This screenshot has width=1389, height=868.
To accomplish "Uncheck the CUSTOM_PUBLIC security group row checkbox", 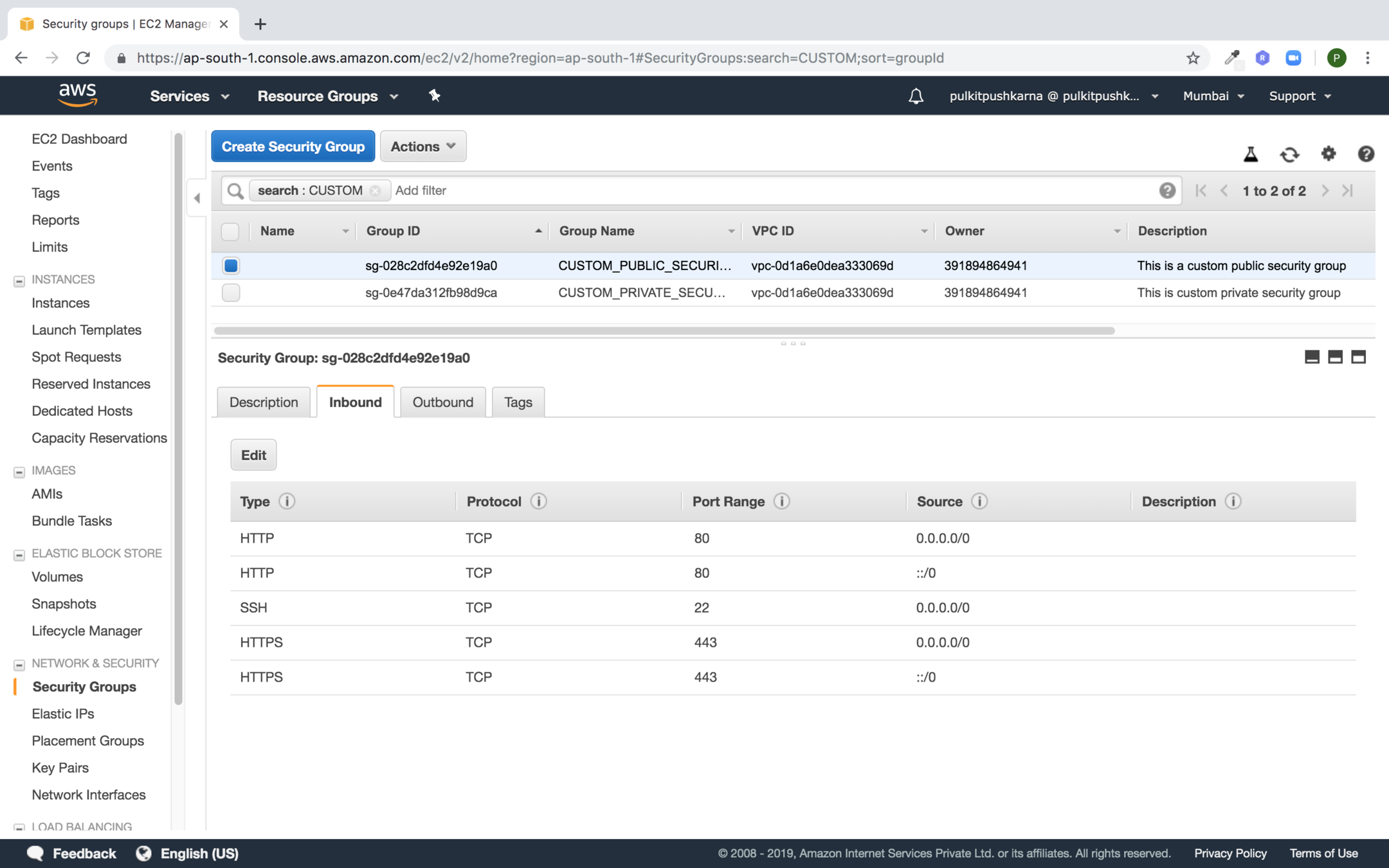I will (231, 266).
